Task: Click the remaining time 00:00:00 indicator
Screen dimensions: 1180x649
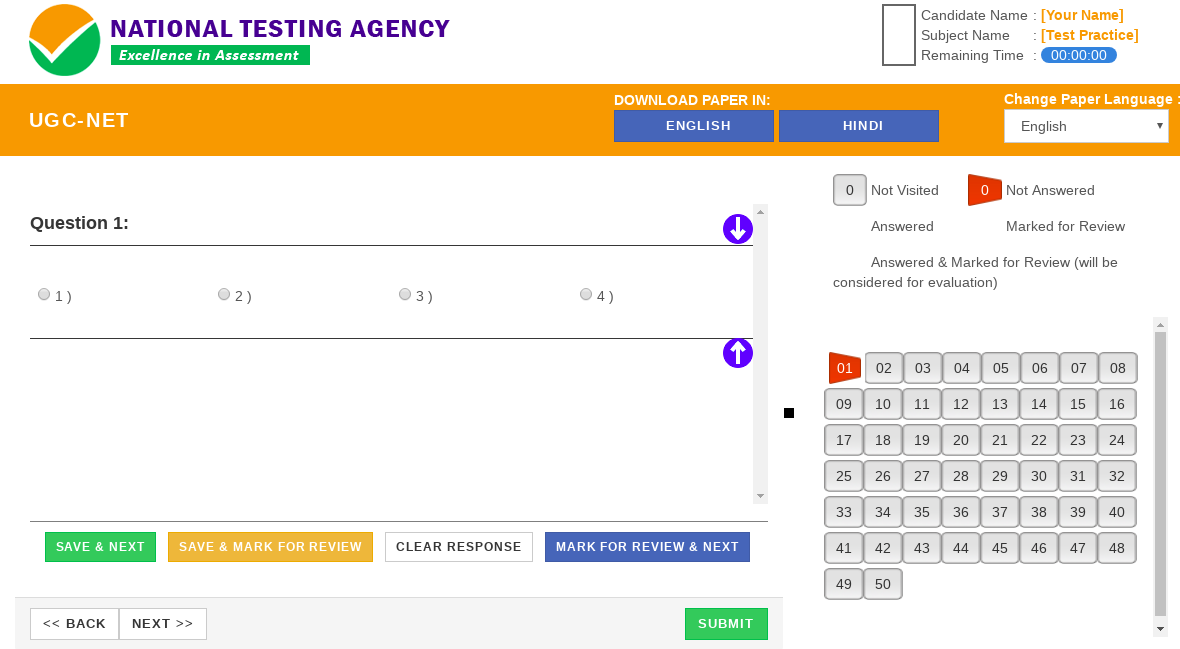Action: [x=1078, y=55]
